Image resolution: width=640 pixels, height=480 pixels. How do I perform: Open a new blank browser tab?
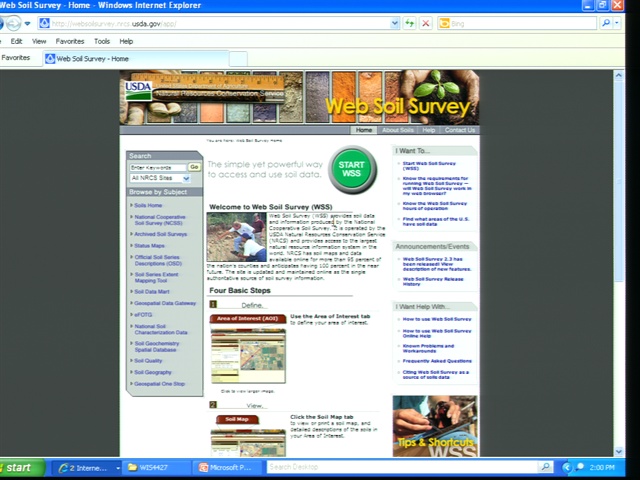point(238,59)
